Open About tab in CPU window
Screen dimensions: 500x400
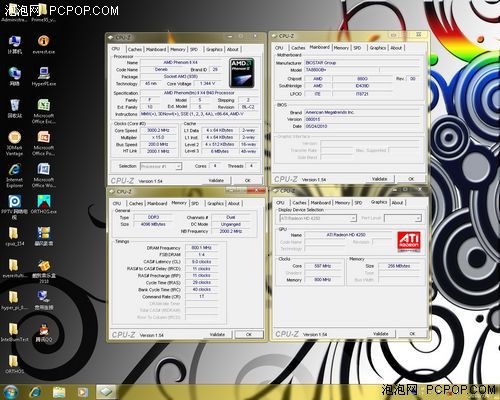pyautogui.click(x=233, y=49)
